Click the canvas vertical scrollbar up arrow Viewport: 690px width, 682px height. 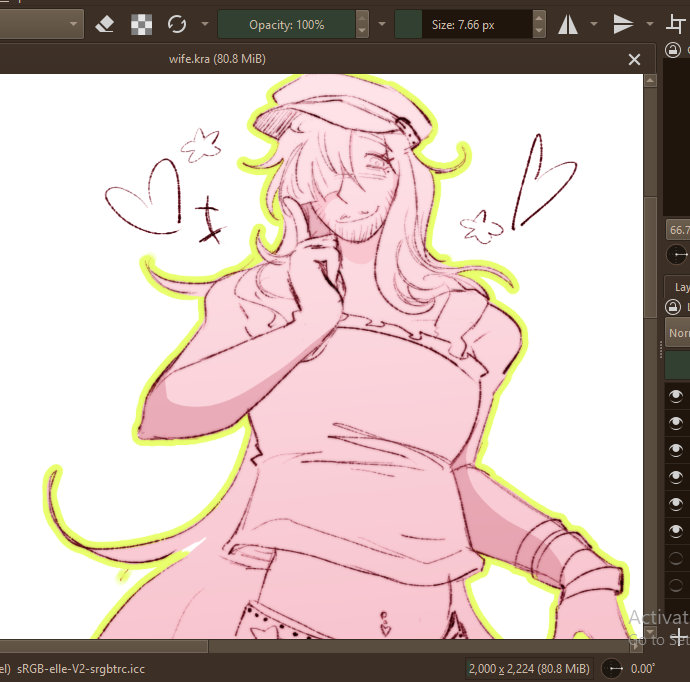650,81
